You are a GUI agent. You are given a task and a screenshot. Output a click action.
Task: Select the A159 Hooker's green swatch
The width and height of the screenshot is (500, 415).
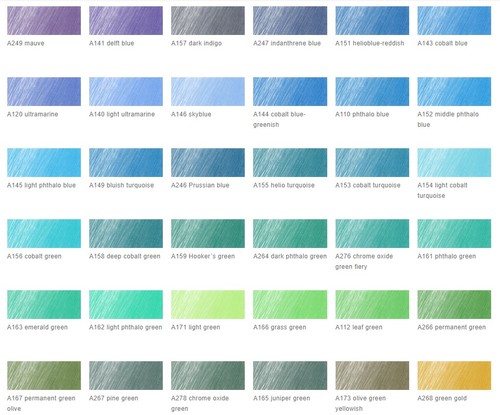click(x=208, y=233)
